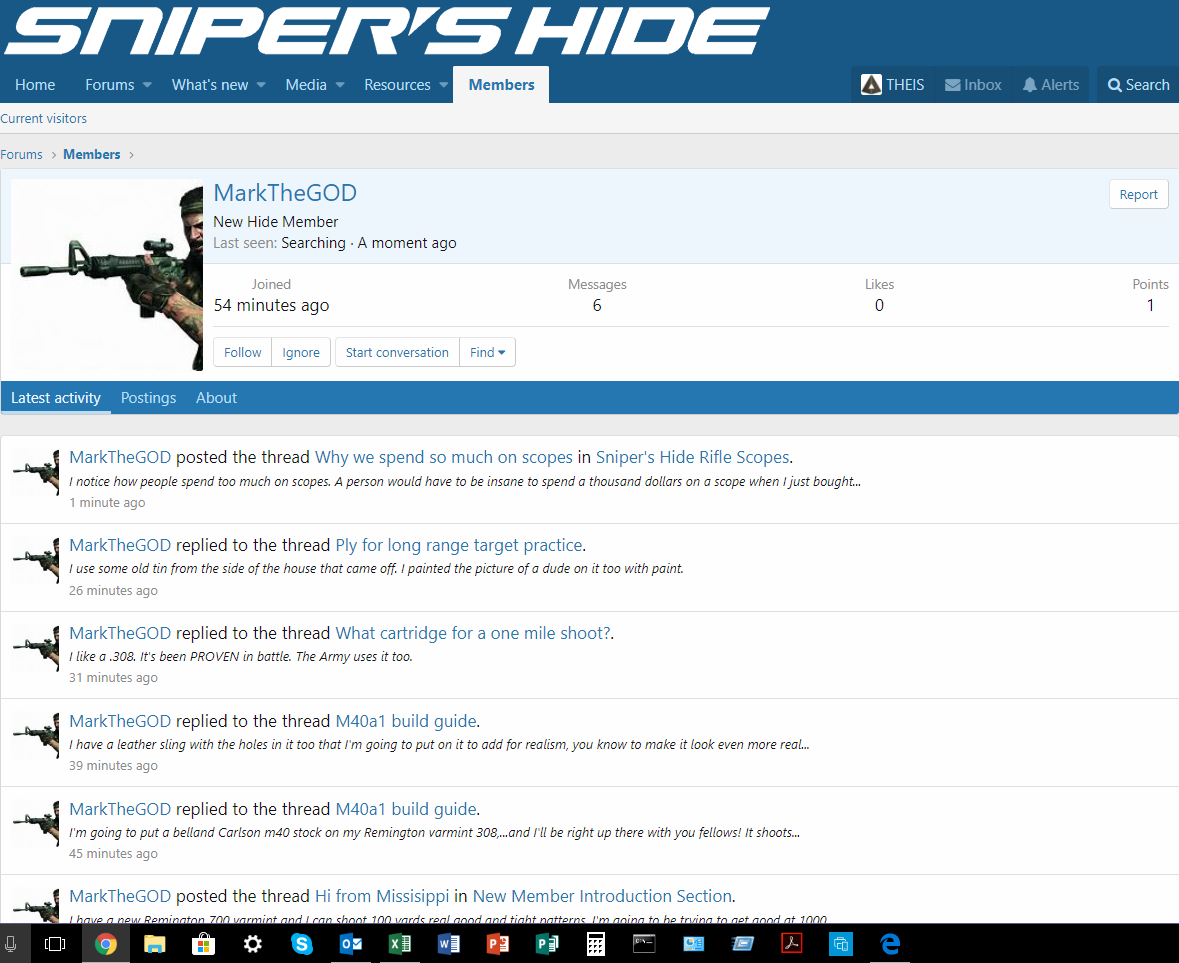Click avatar beside the belland Carlson stock reply

coord(36,824)
